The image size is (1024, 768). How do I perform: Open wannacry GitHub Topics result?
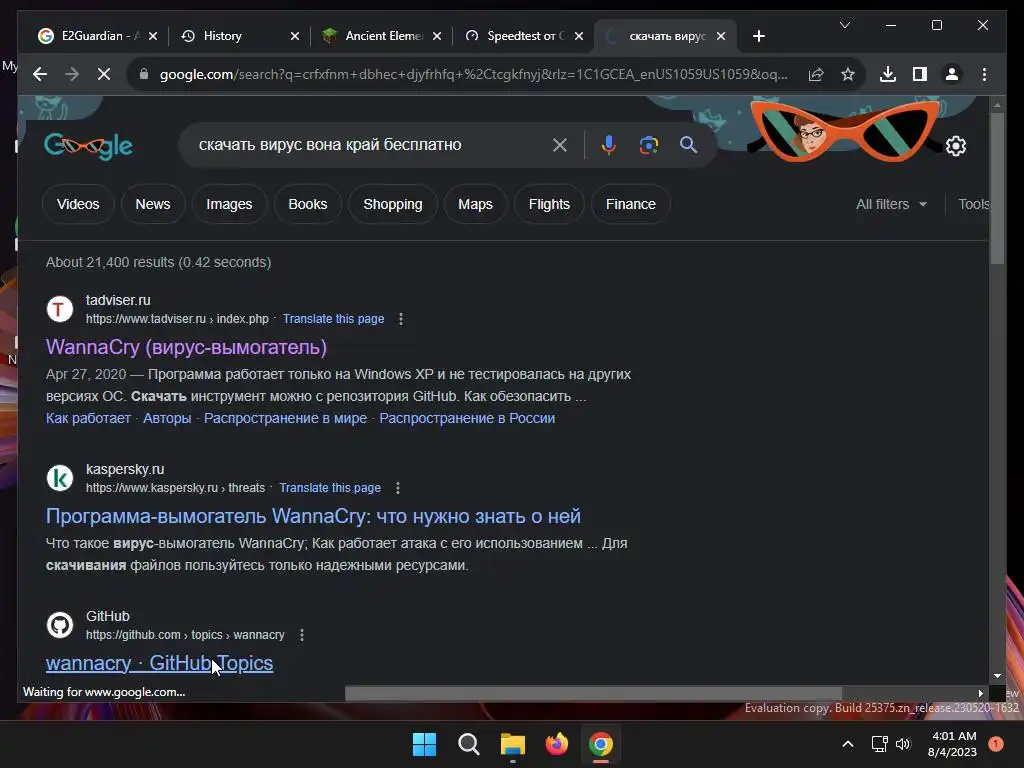tap(159, 663)
